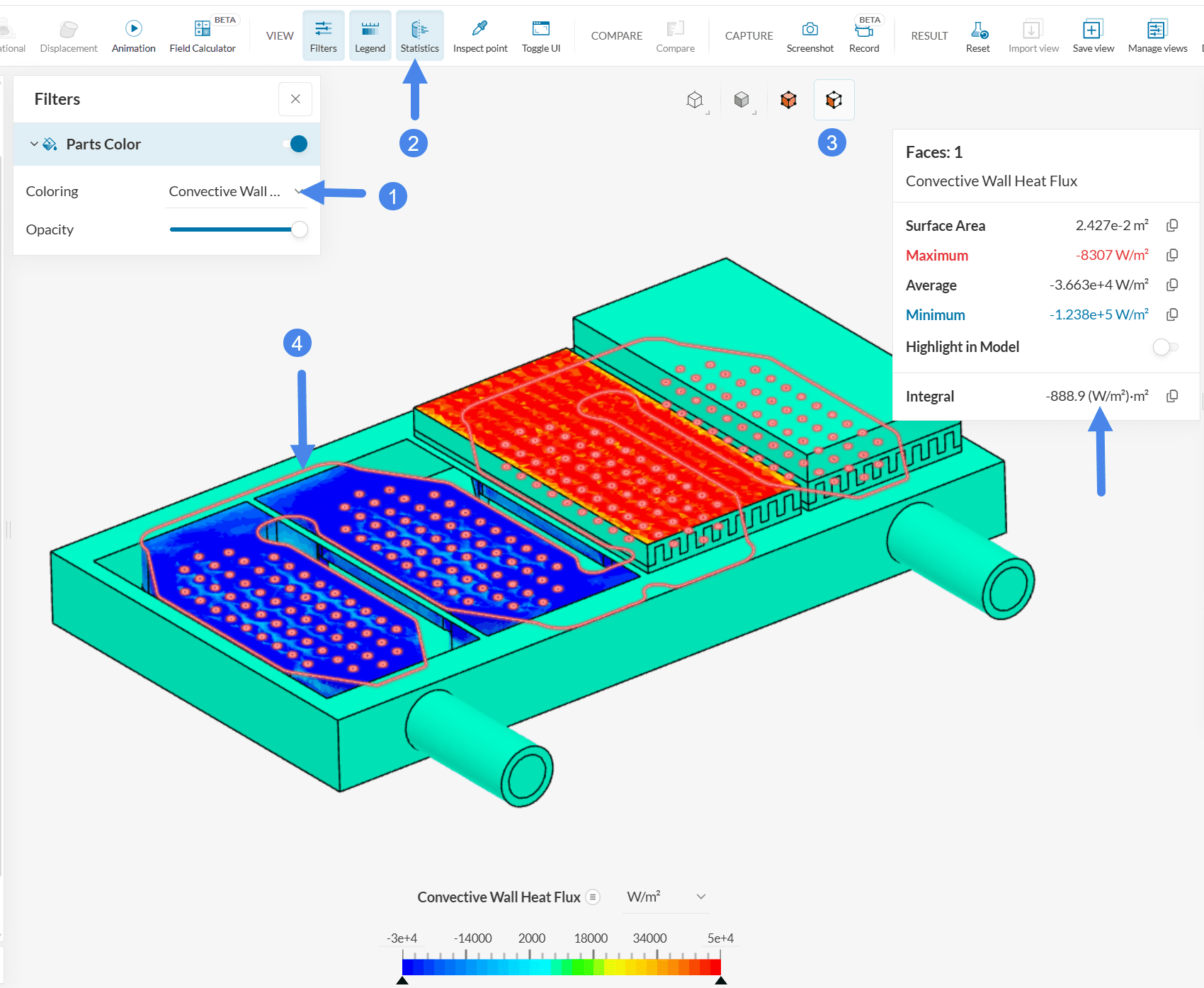Image resolution: width=1204 pixels, height=988 pixels.
Task: Enable Highlight in Model switch
Action: pos(1164,347)
